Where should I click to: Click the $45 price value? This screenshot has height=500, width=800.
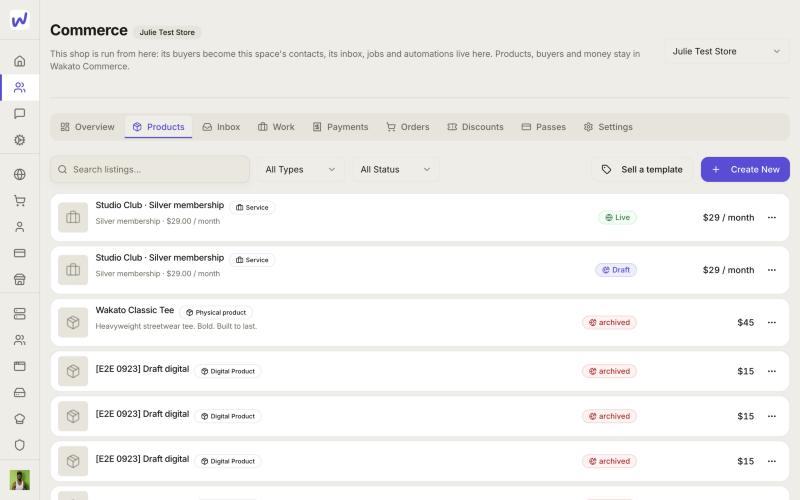[745, 322]
